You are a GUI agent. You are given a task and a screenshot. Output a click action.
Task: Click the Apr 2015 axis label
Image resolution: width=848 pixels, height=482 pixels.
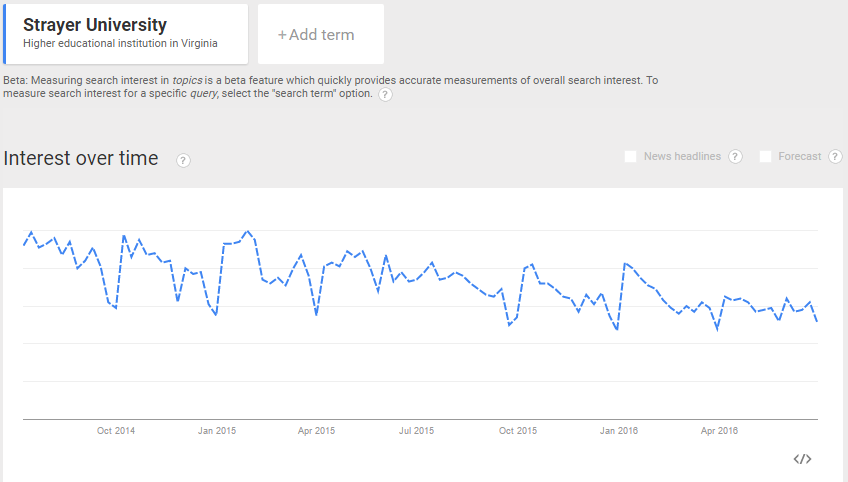click(x=316, y=431)
